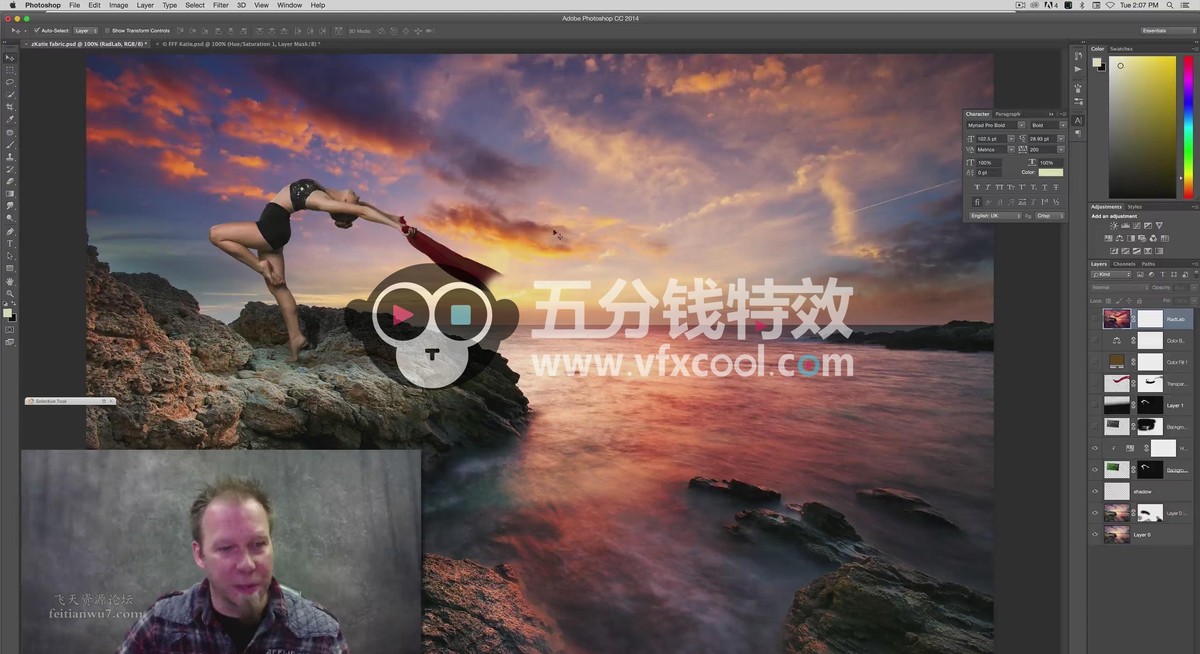Select the Eyedropper tool
Image resolution: width=1200 pixels, height=654 pixels.
pyautogui.click(x=10, y=119)
